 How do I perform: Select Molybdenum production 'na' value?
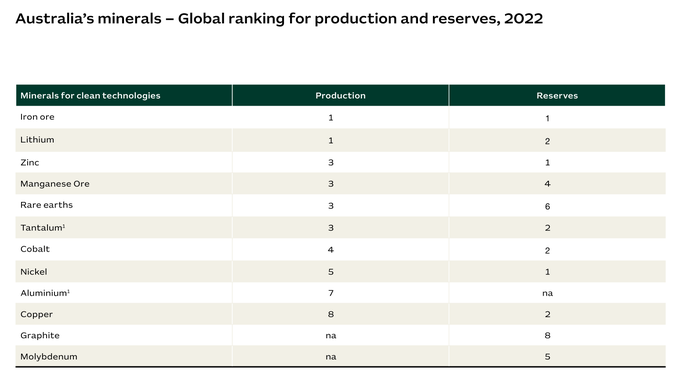(330, 357)
